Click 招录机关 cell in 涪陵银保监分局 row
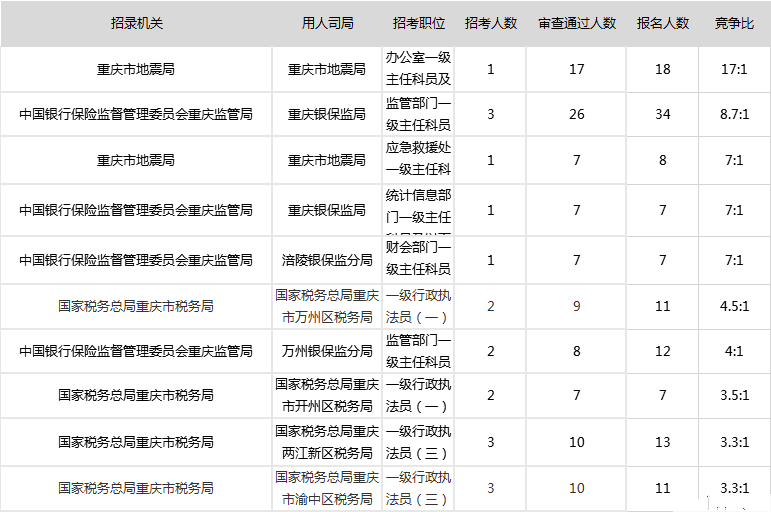The height and width of the screenshot is (512, 771). pyautogui.click(x=136, y=260)
